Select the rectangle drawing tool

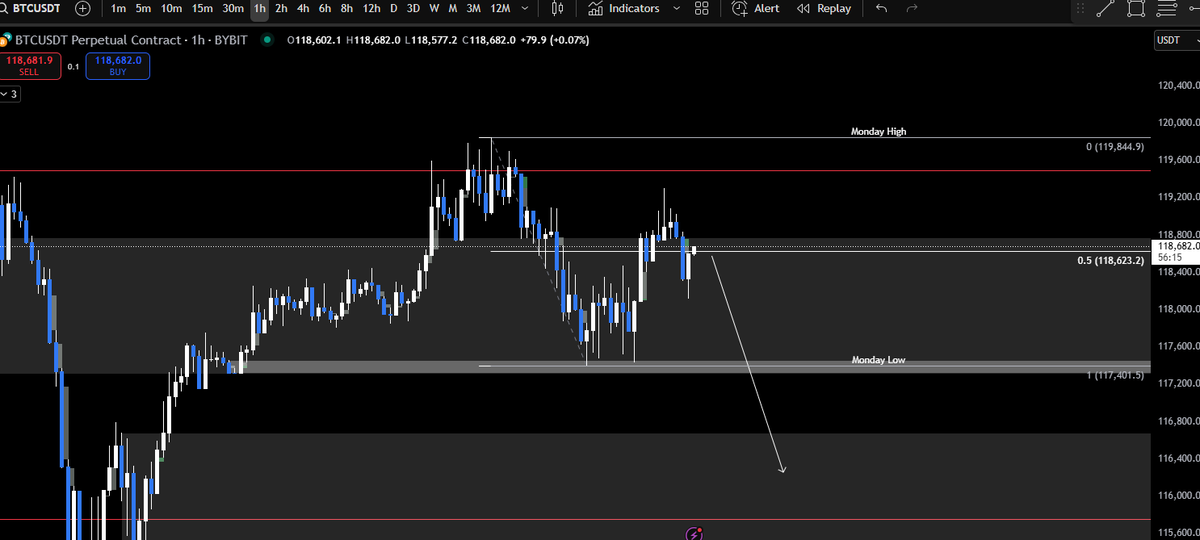click(x=1135, y=8)
